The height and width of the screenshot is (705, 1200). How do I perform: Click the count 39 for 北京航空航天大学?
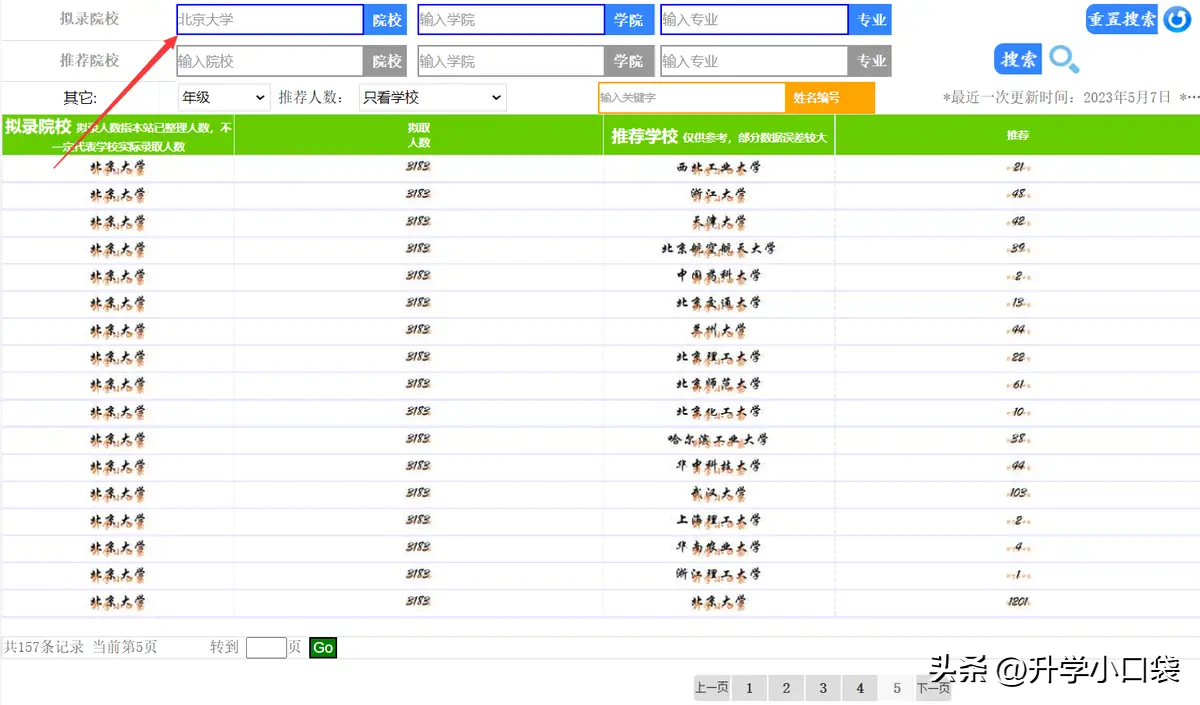click(1019, 249)
